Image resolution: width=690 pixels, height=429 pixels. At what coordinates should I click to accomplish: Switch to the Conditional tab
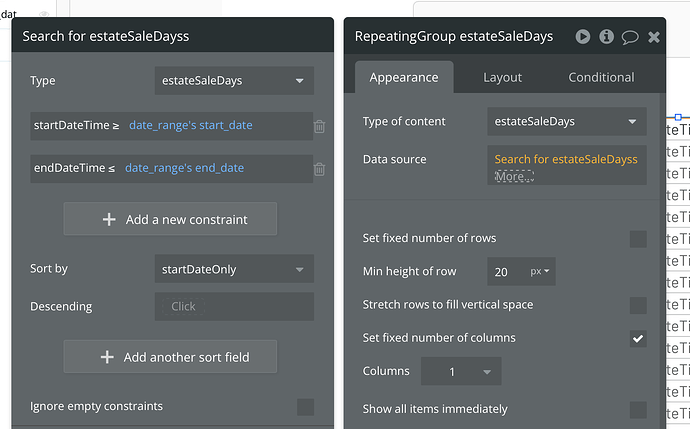(x=601, y=77)
